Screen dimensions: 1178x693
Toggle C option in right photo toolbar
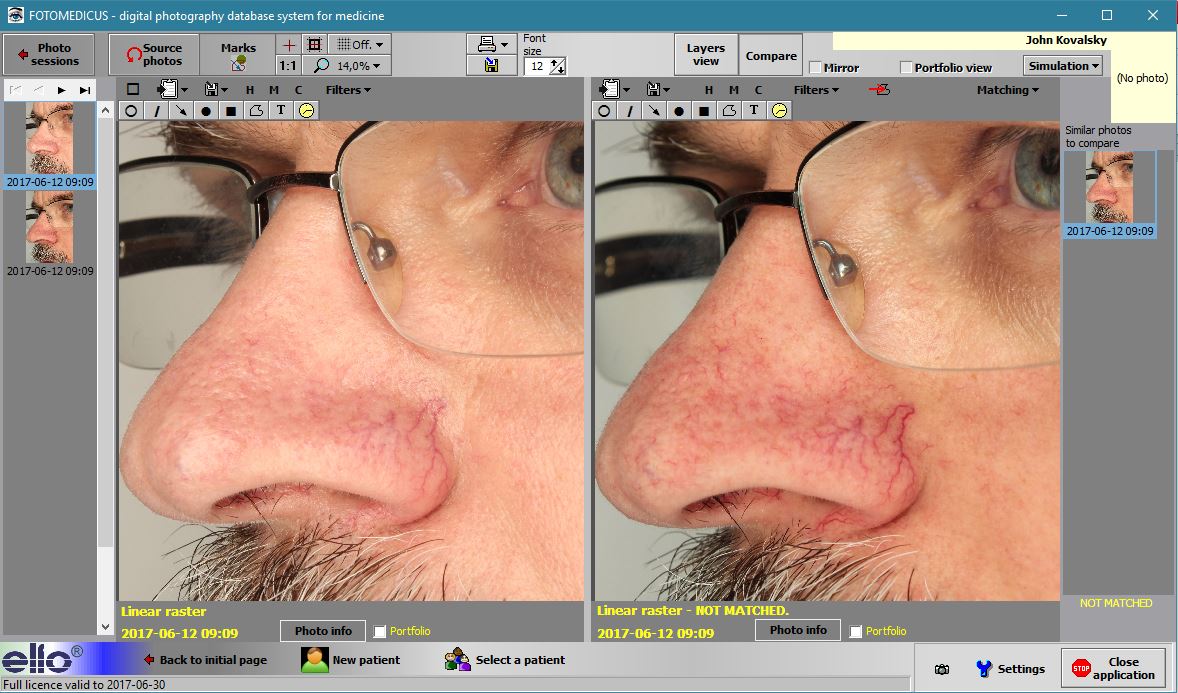(x=759, y=90)
